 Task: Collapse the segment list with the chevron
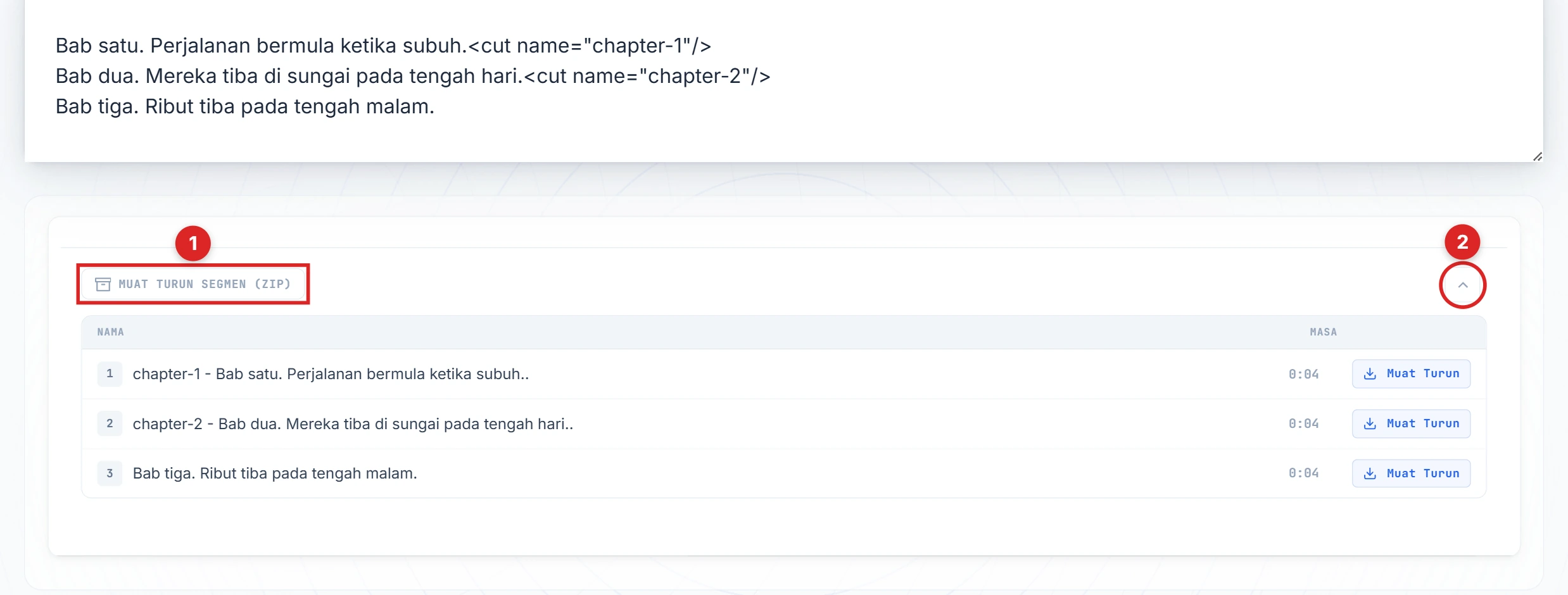tap(1463, 285)
